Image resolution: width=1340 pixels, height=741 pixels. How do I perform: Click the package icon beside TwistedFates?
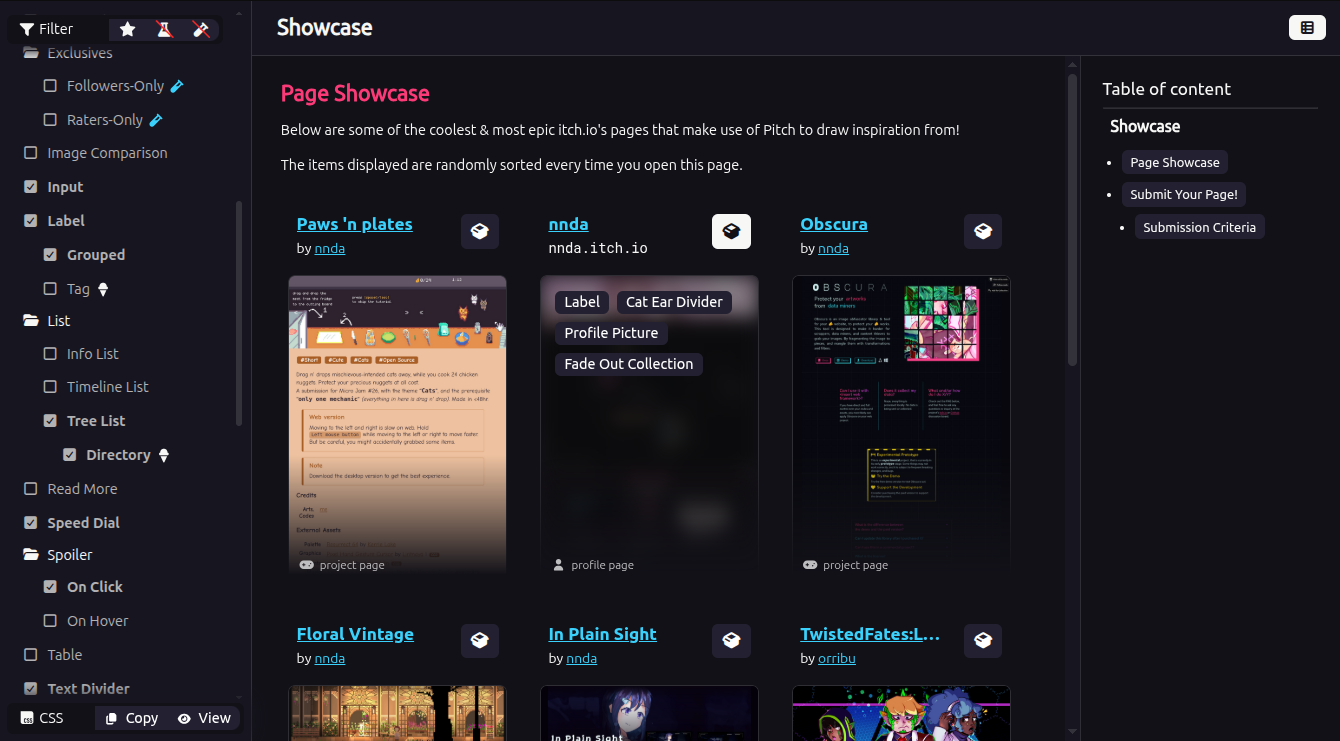tap(983, 641)
